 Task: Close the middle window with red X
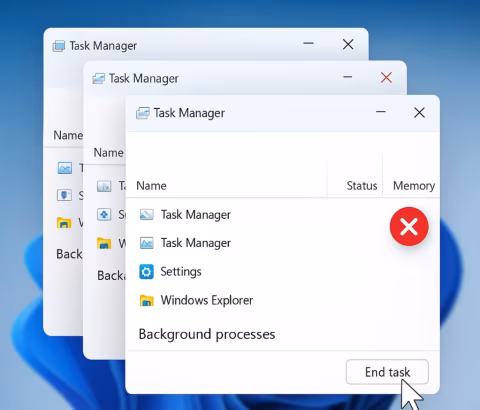pyautogui.click(x=386, y=78)
